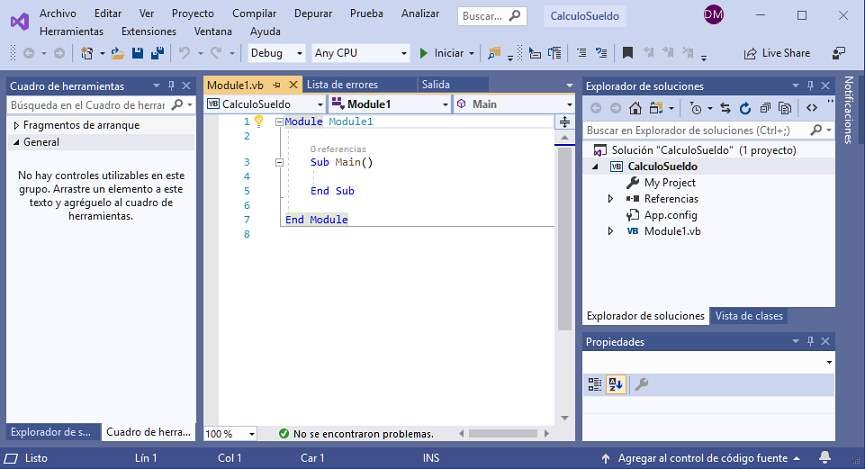Viewport: 865px width, 469px height.
Task: Open the Debug configuration dropdown
Action: pos(277,53)
